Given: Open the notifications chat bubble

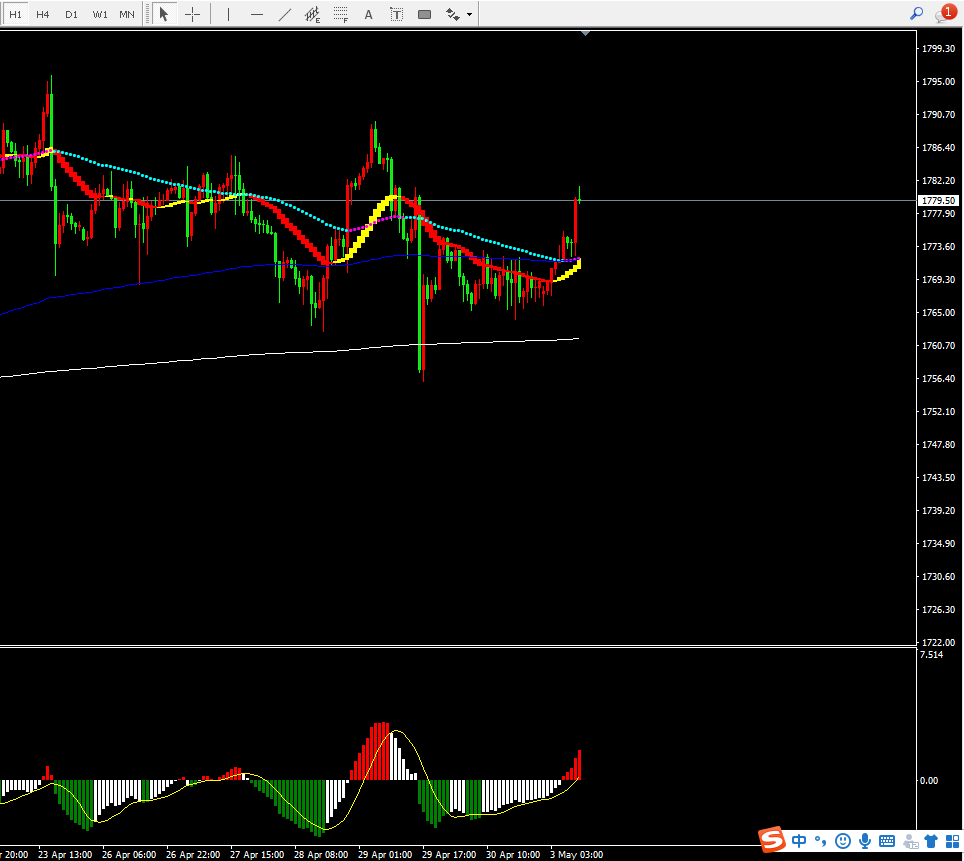Looking at the screenshot, I should pos(944,14).
